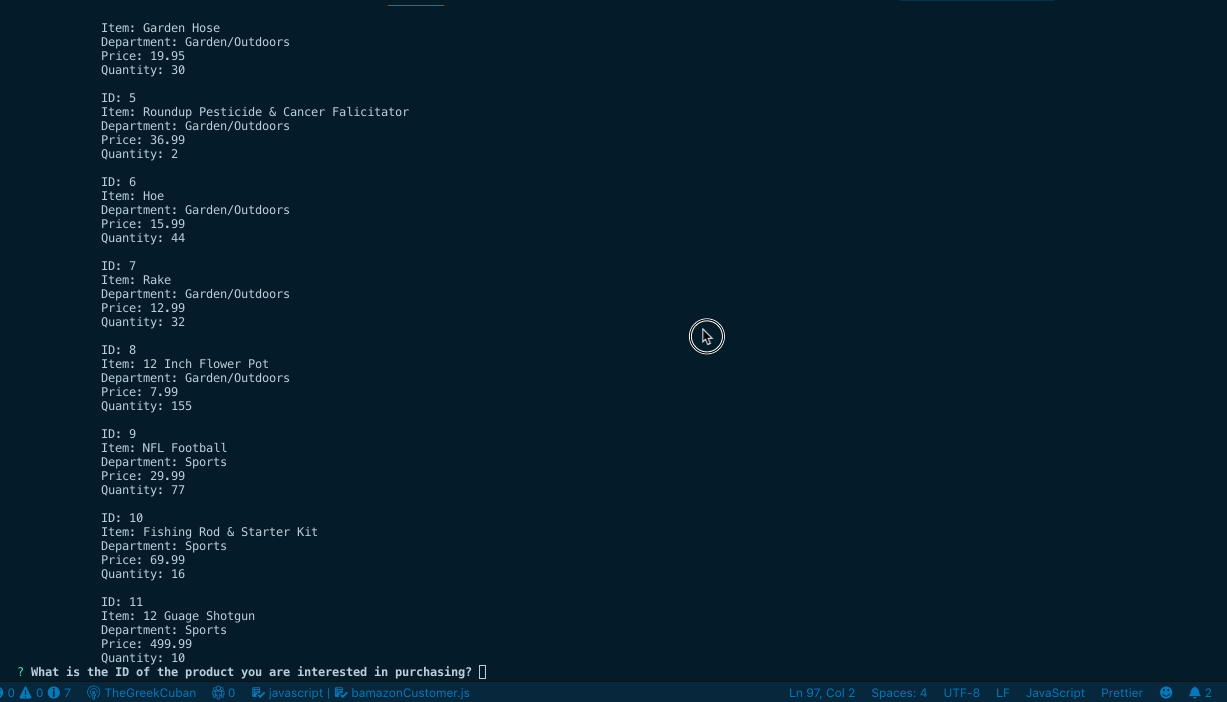Click 'Price: 19.95' line
This screenshot has width=1227, height=702.
[143, 56]
